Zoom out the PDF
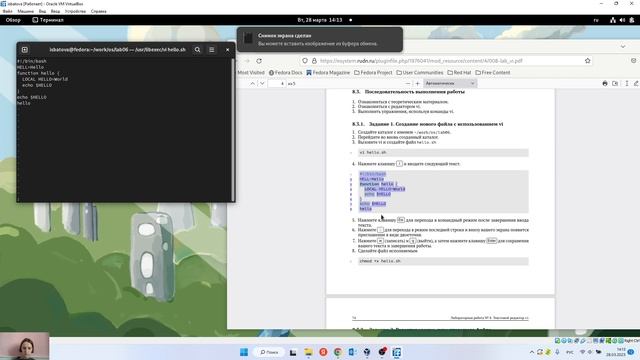Viewport: 640px width, 360px height. click(x=408, y=84)
